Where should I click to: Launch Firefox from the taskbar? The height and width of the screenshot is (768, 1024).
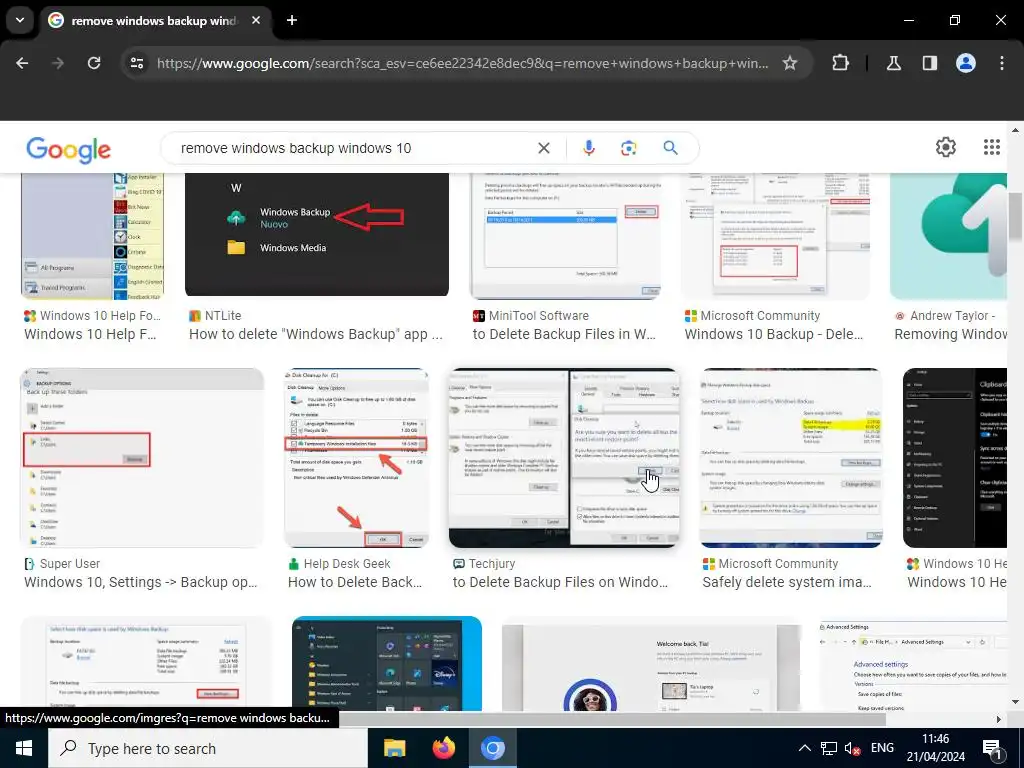pos(444,748)
